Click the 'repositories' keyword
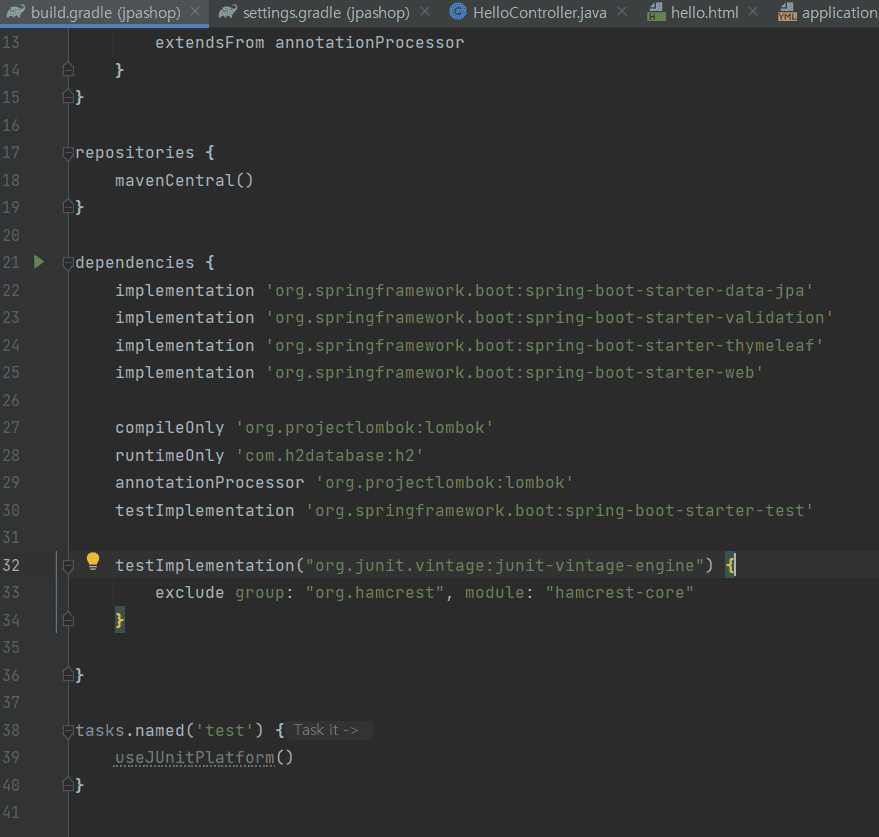The height and width of the screenshot is (837, 879). pos(135,152)
